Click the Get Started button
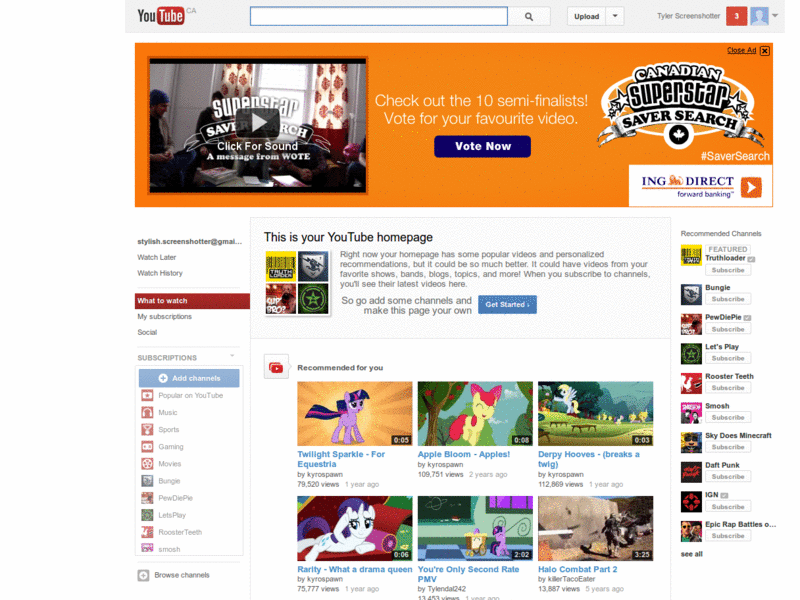 coord(507,305)
